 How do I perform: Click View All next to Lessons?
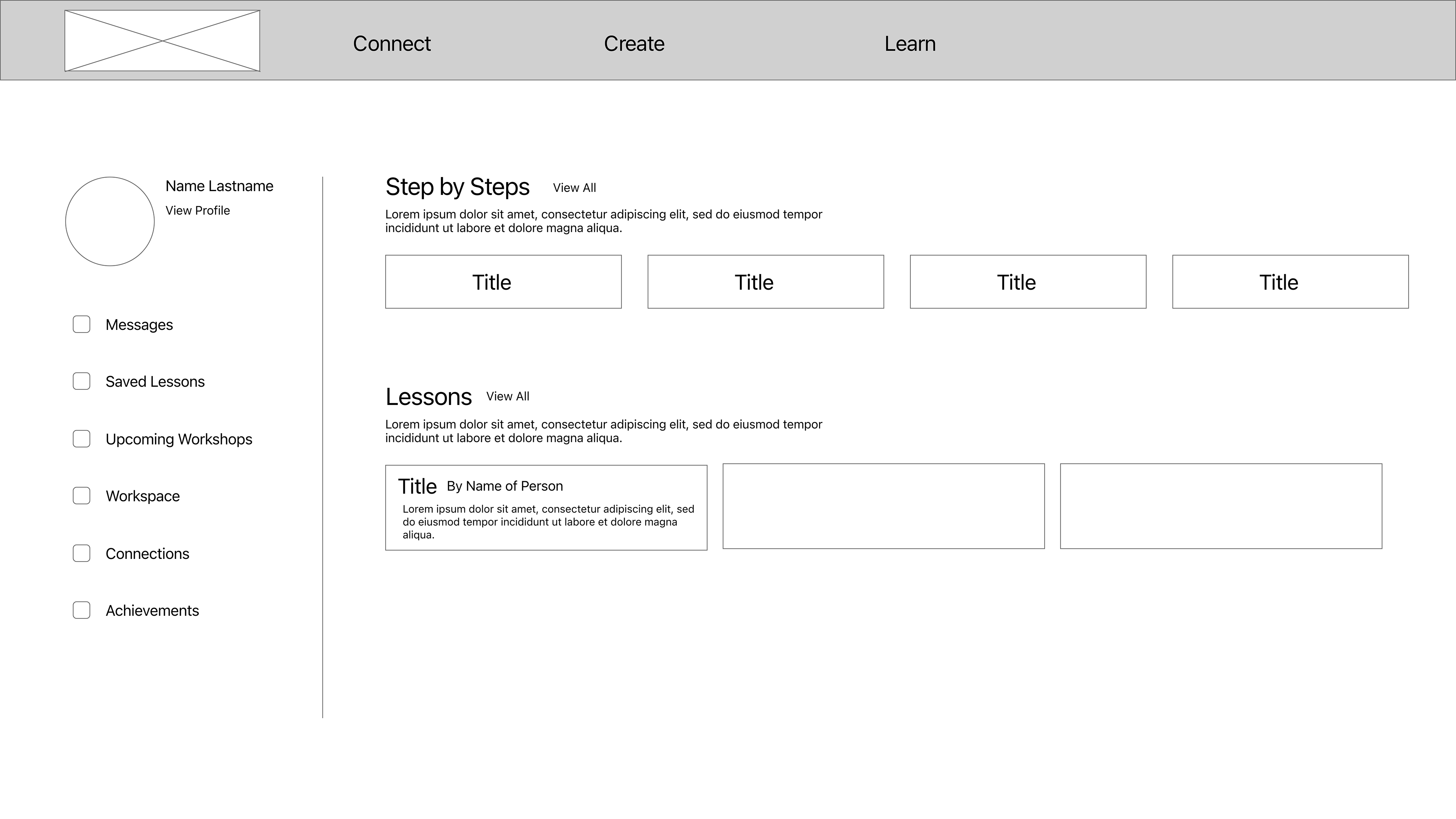coord(508,396)
